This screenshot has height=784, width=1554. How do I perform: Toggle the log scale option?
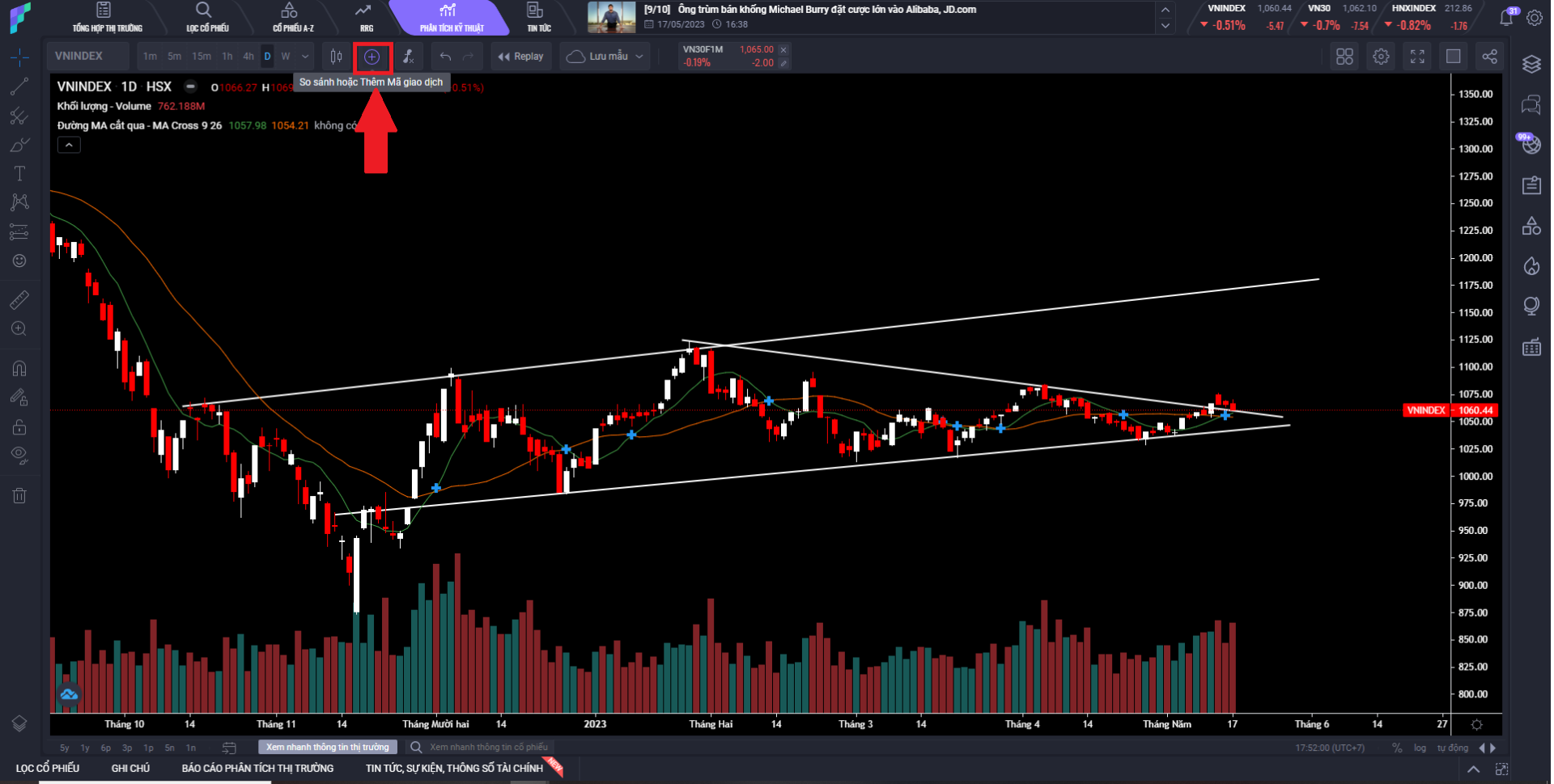1420,748
